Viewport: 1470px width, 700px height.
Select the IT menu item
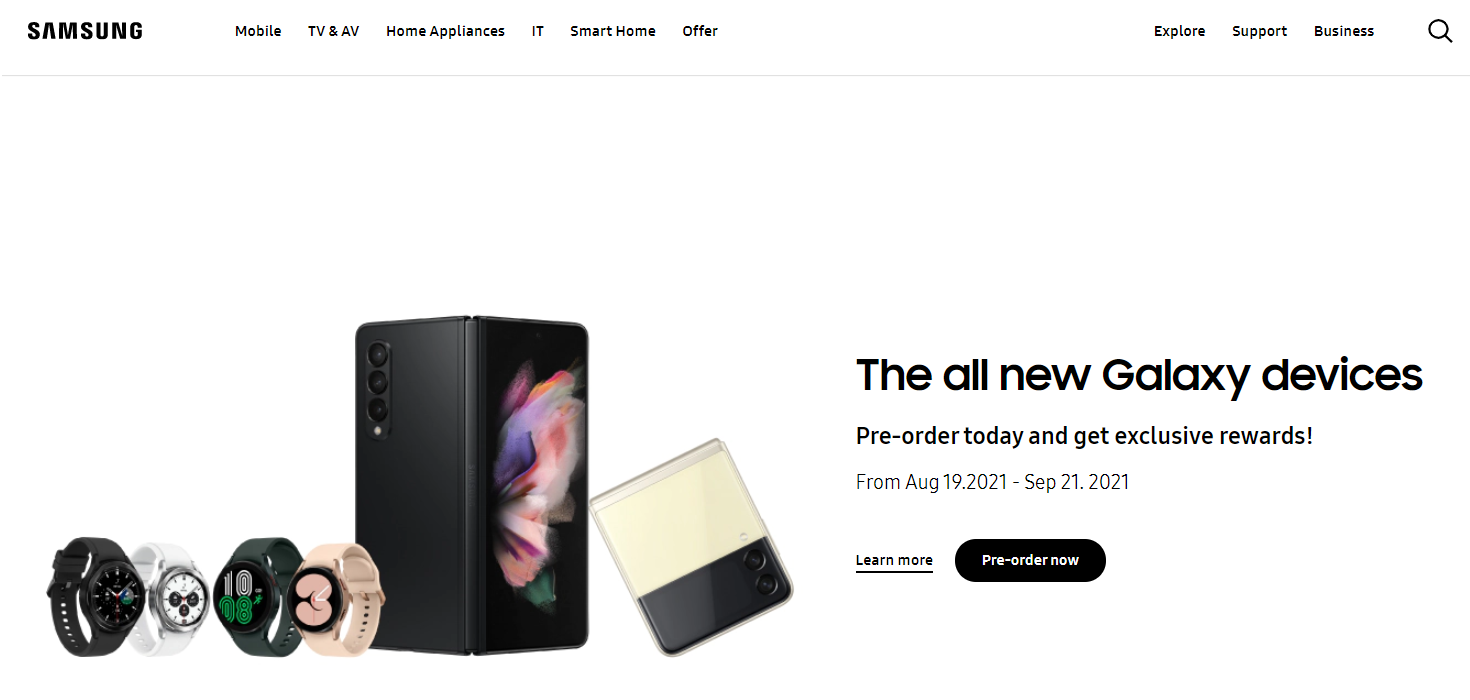(x=538, y=31)
